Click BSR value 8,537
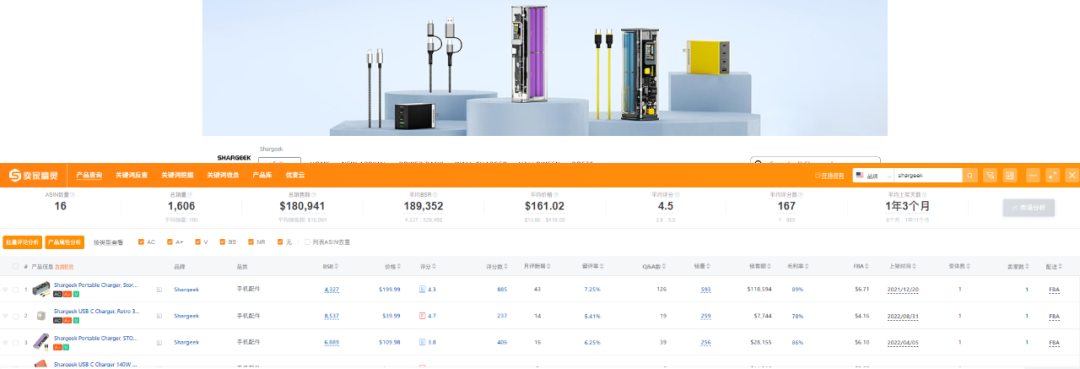Screen dimensions: 1080x369 point(331,316)
